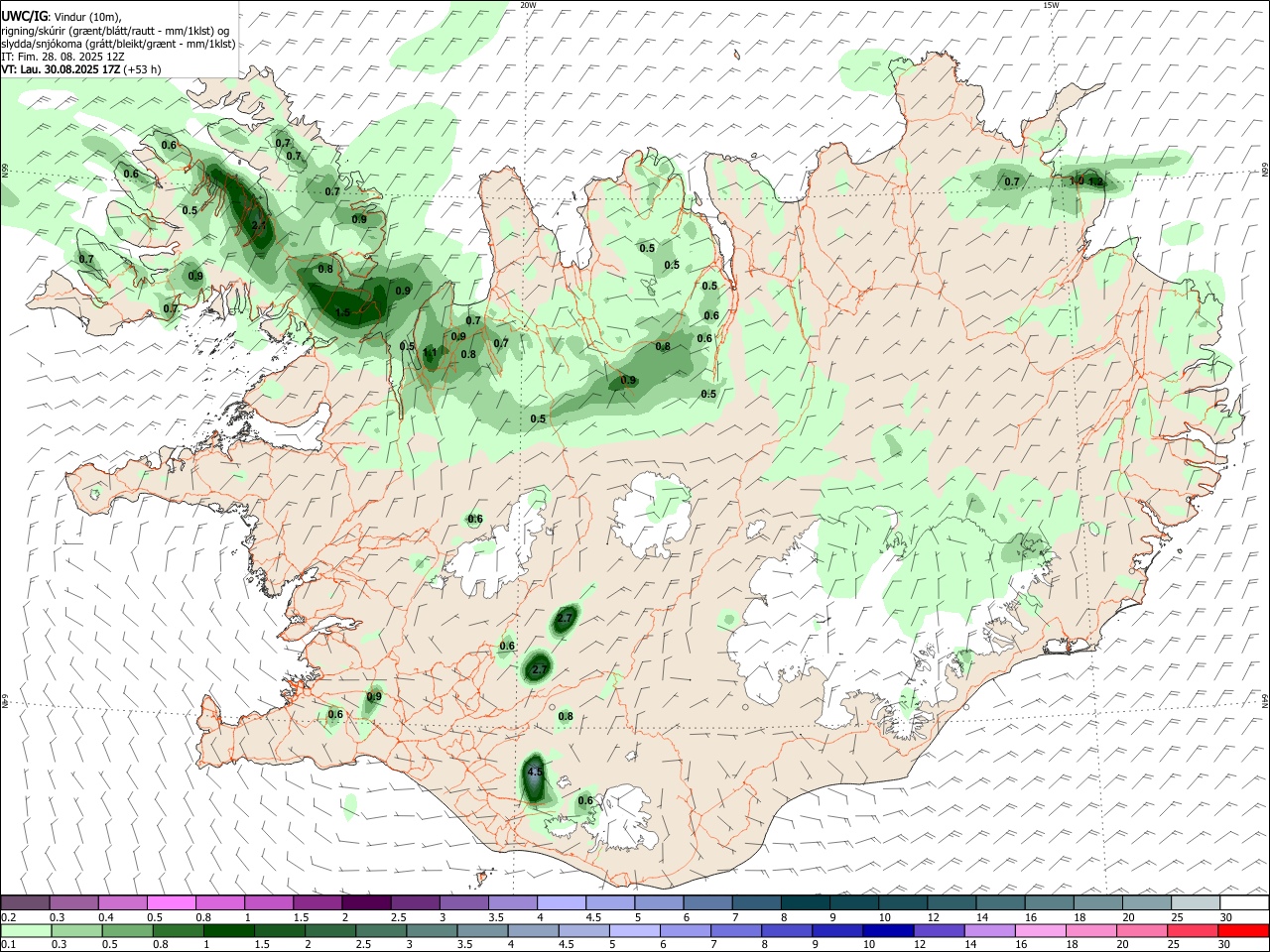
Task: Click the '4.5' precipitation value on the map
Action: pos(536,772)
